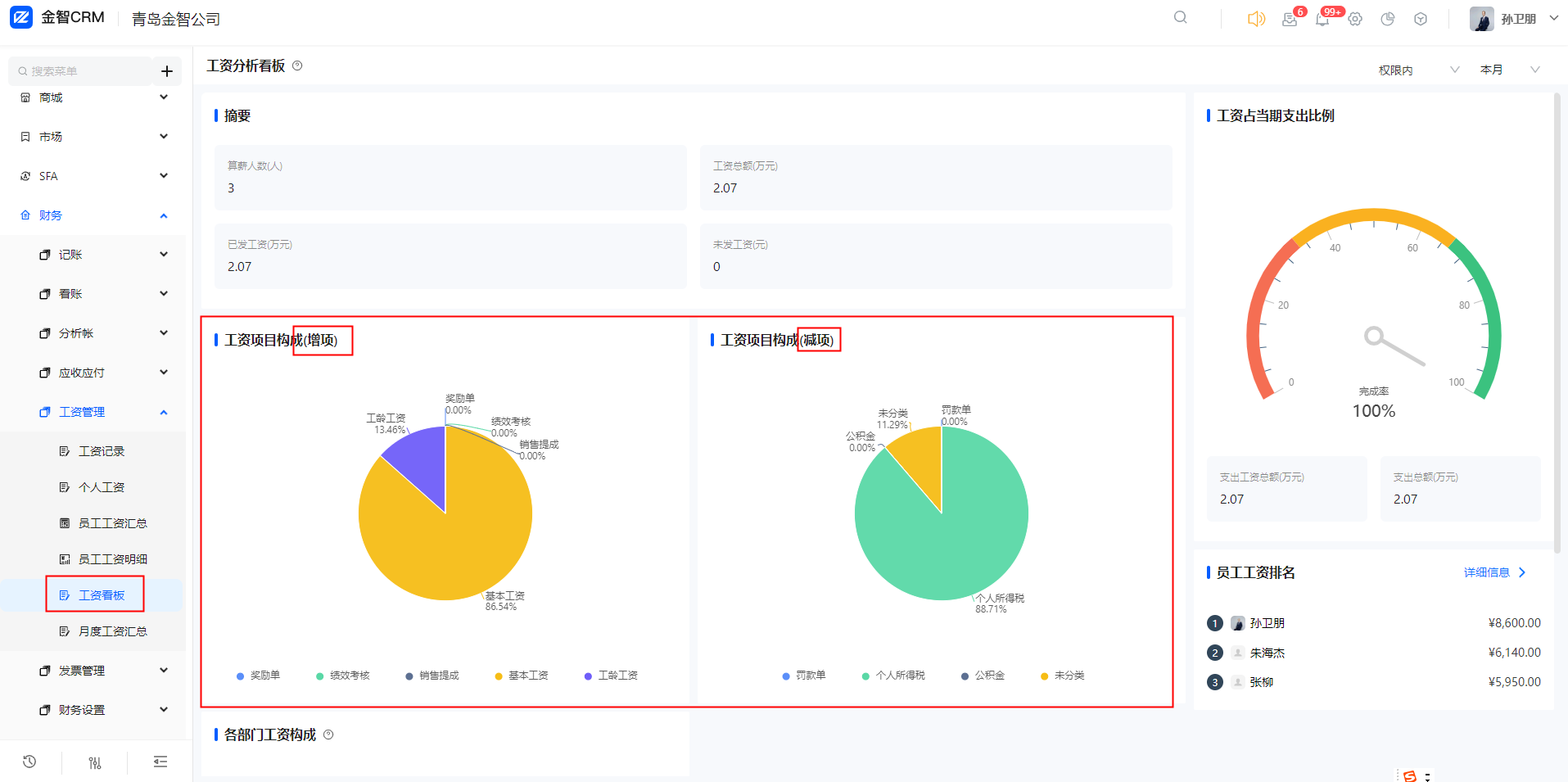1568x782 pixels.
Task: Open the settings gear in the header
Action: tap(1355, 19)
